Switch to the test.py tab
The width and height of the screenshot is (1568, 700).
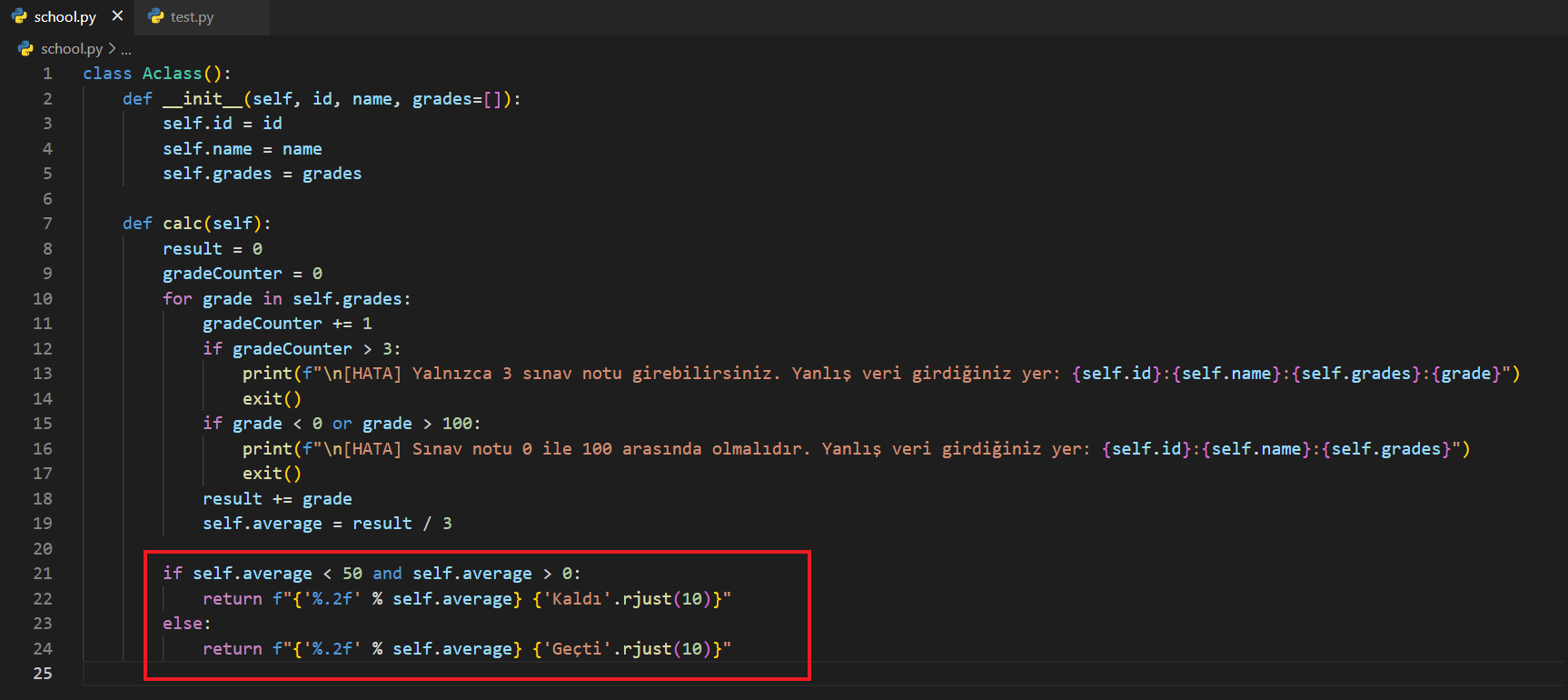[192, 17]
